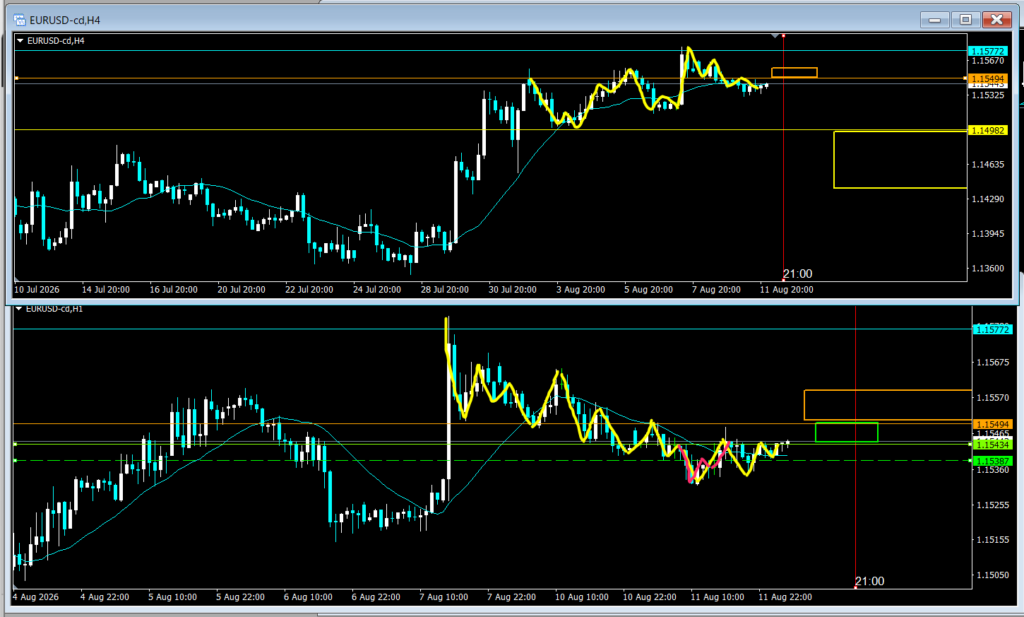Expand the EURUSD-cd,H4 chart label arrow
This screenshot has height=617, width=1024.
[20, 40]
